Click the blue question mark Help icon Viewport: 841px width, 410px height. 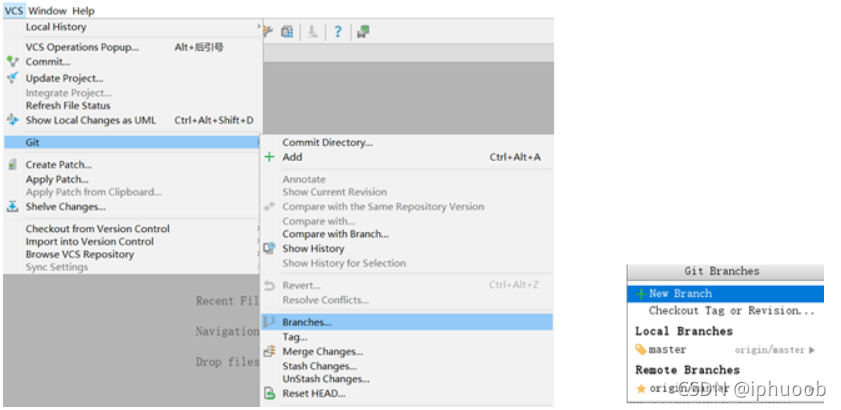337,32
